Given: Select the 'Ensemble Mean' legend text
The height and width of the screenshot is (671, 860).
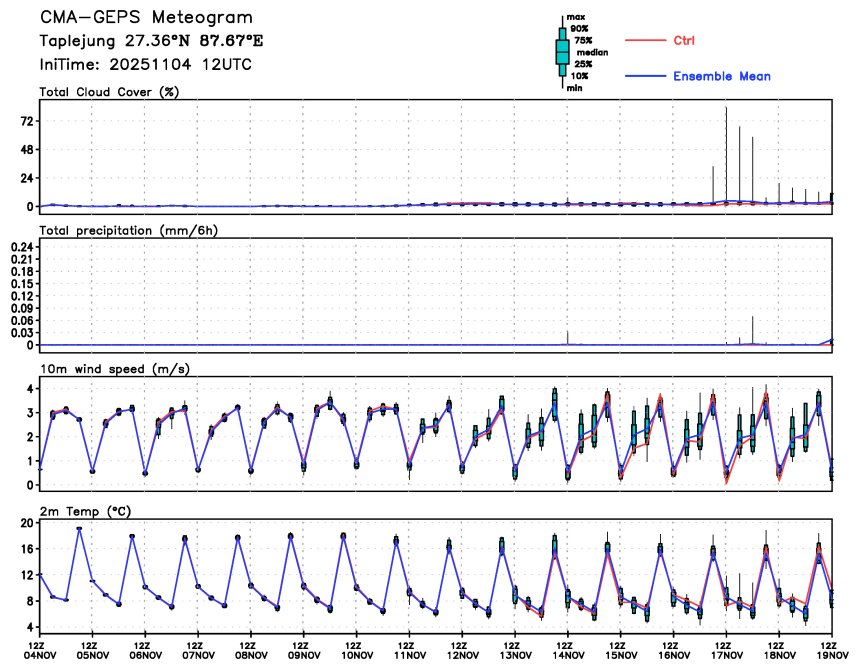Looking at the screenshot, I should click(721, 77).
